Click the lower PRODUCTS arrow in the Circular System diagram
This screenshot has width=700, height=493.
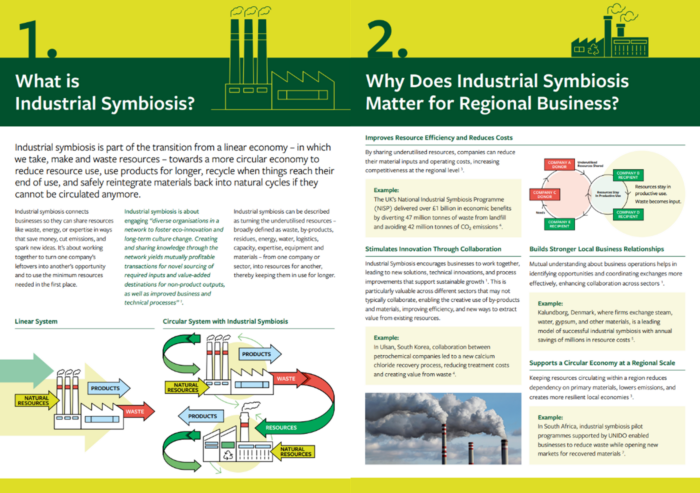pyautogui.click(x=201, y=416)
